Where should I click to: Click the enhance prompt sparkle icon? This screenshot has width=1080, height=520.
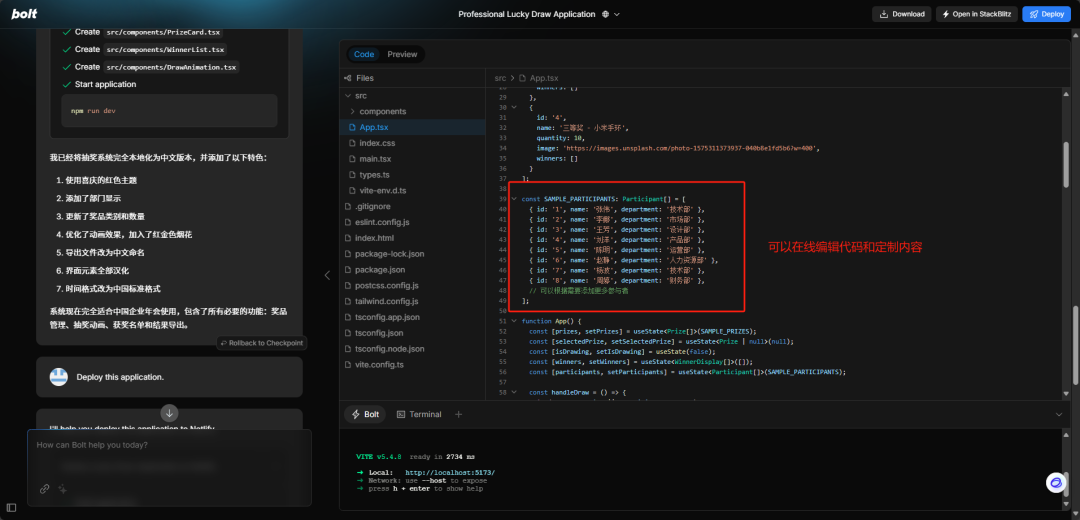pos(62,489)
